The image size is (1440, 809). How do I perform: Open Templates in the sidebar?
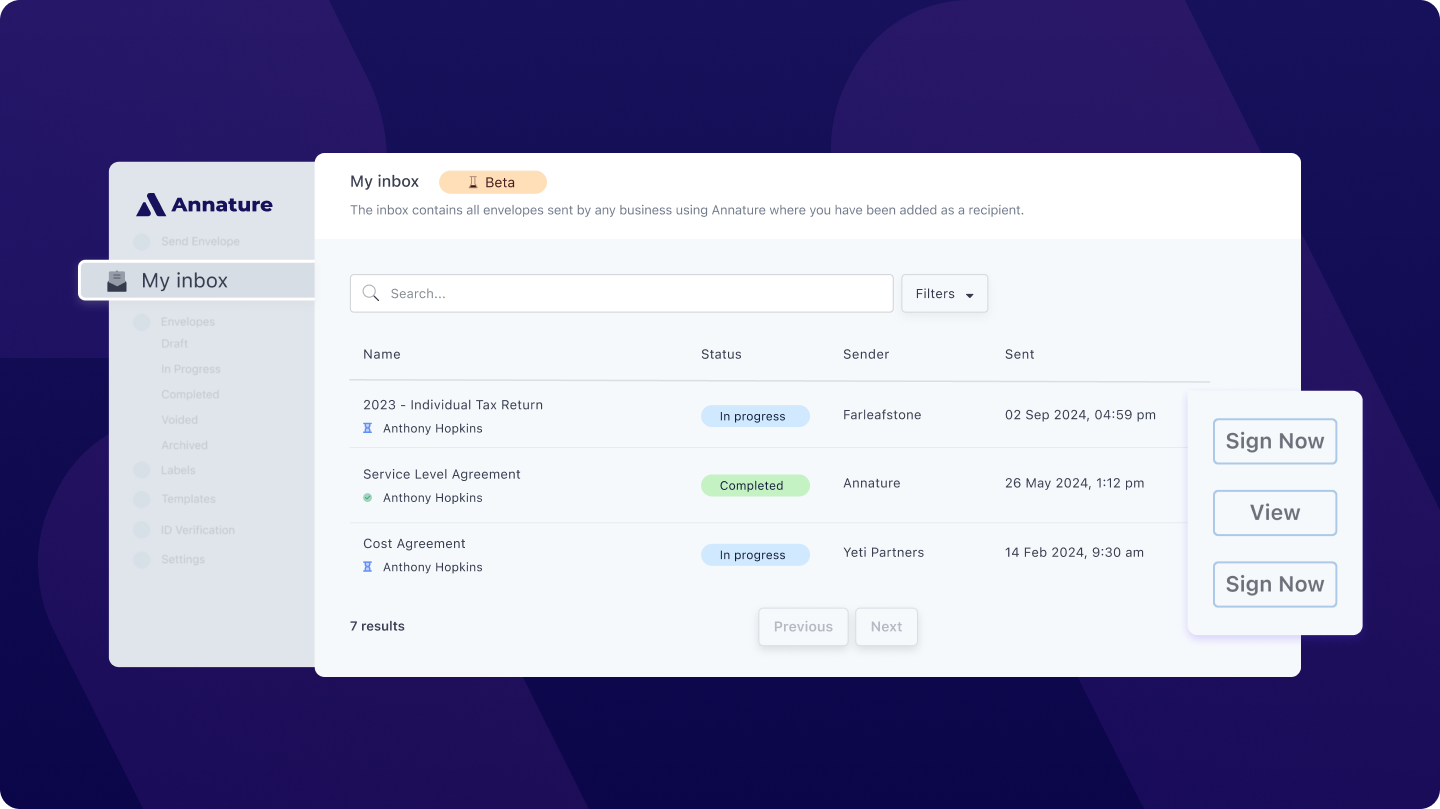point(188,499)
